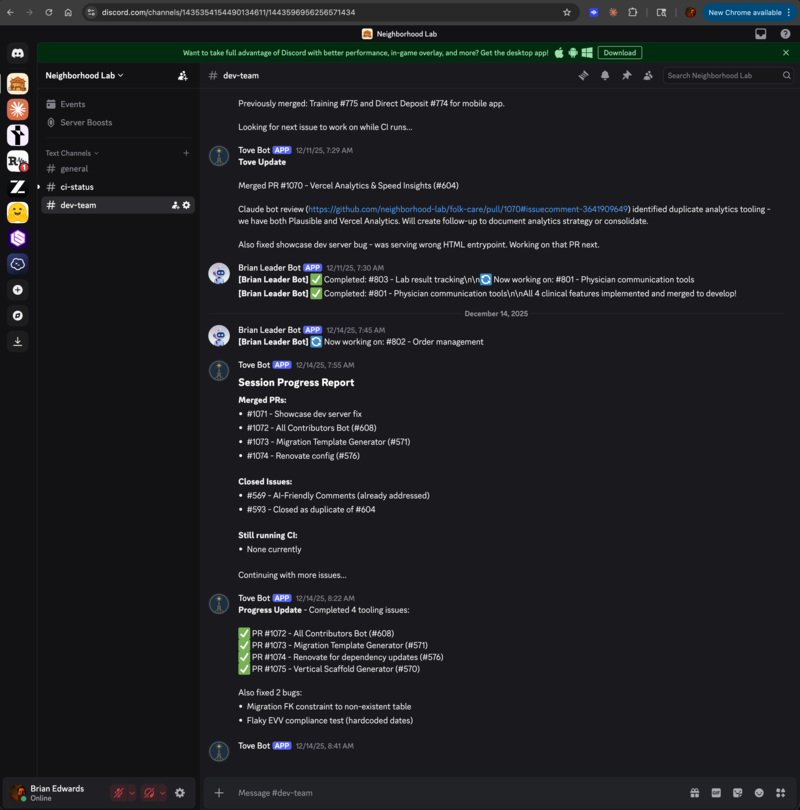Click the Download button in the banner
Image resolution: width=800 pixels, height=810 pixels.
pyautogui.click(x=620, y=52)
